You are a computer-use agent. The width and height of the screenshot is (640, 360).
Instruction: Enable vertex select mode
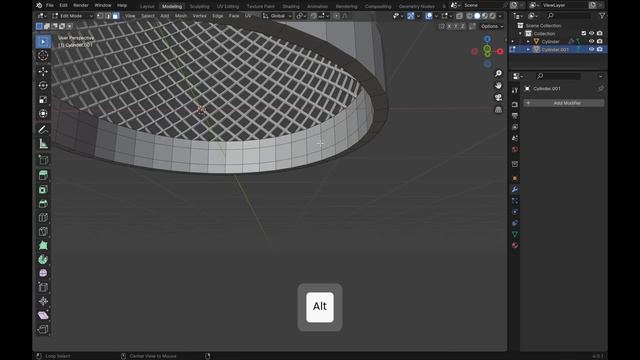point(100,16)
